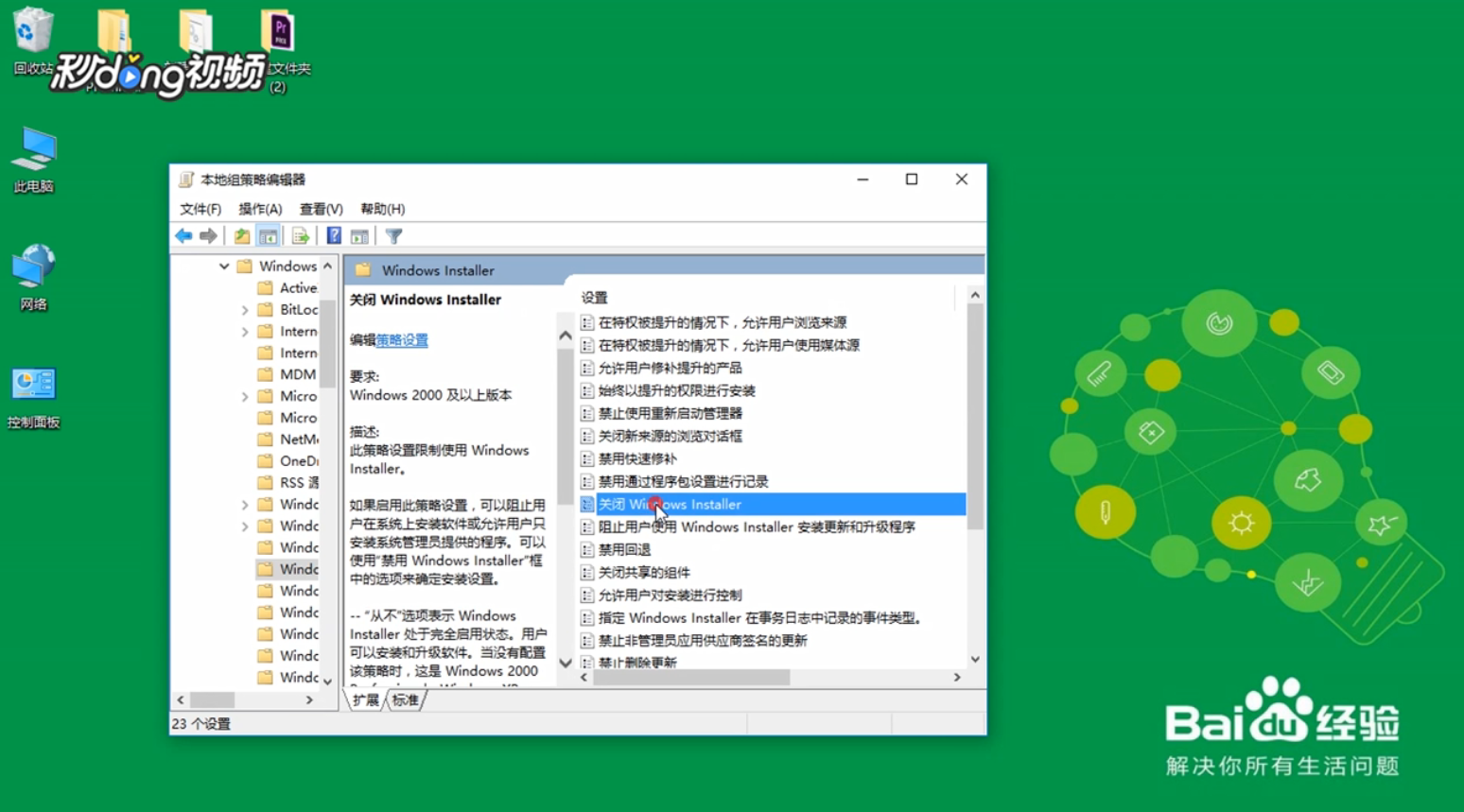Switch to the 标准 tab

pyautogui.click(x=405, y=700)
